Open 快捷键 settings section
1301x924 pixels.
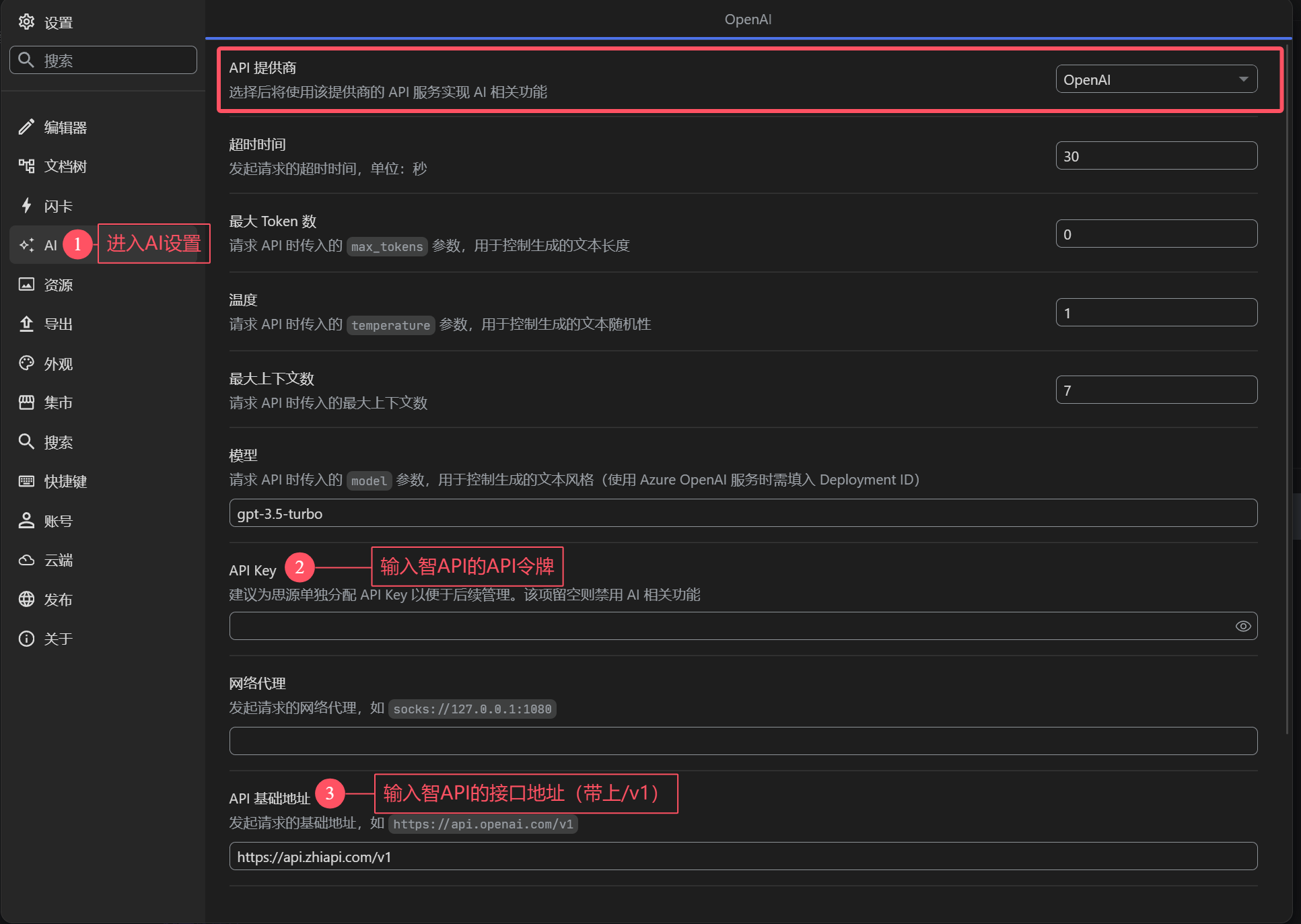(x=104, y=481)
